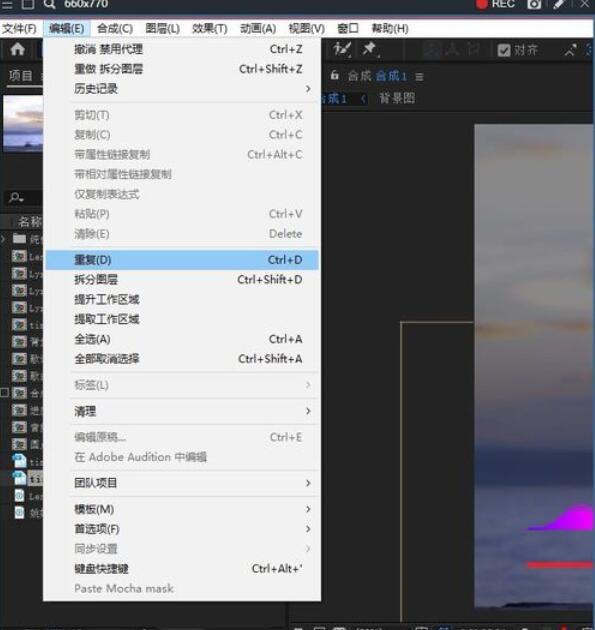Click the 名称 column header in project panel

[x=29, y=221]
